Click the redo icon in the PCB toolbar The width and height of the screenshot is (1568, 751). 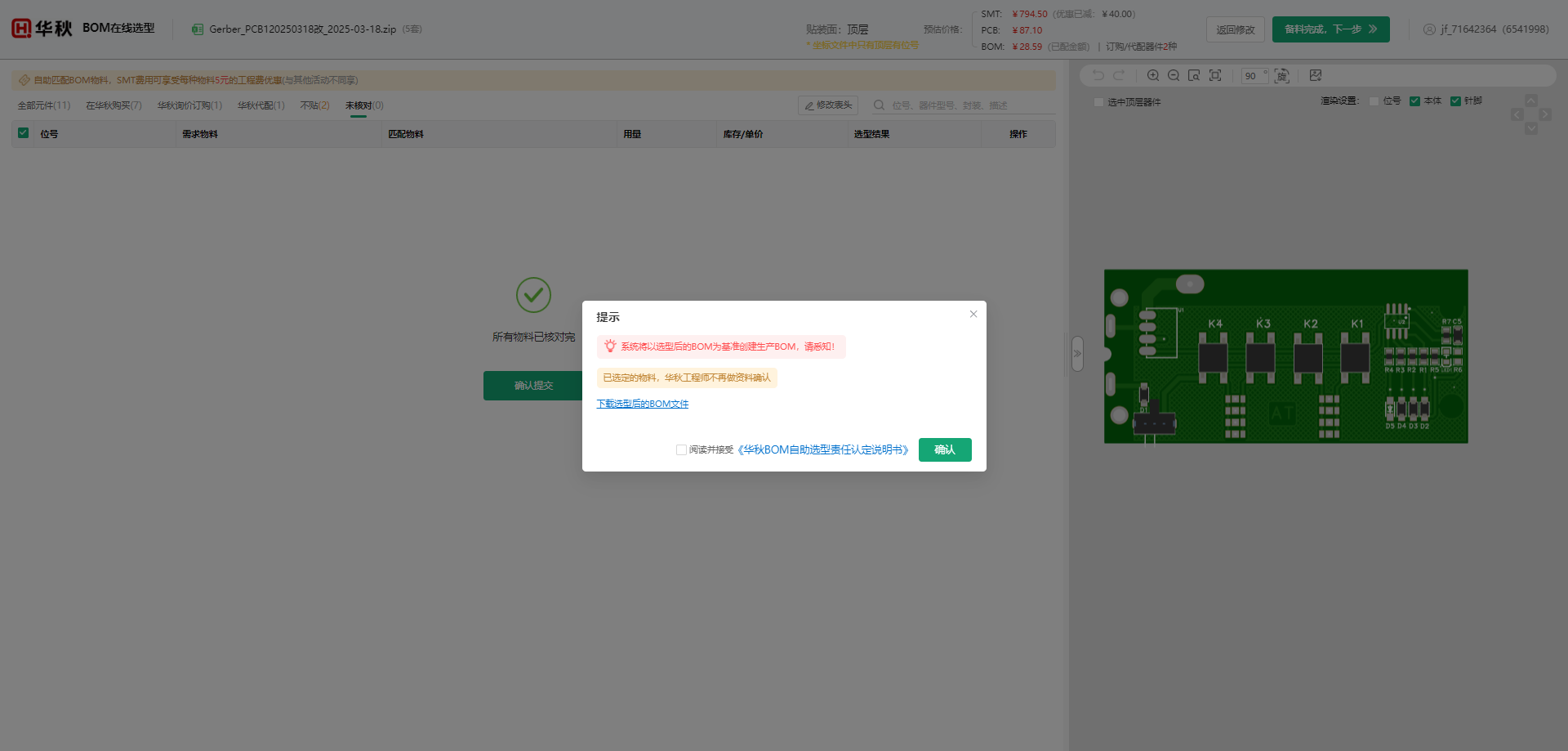(1119, 75)
